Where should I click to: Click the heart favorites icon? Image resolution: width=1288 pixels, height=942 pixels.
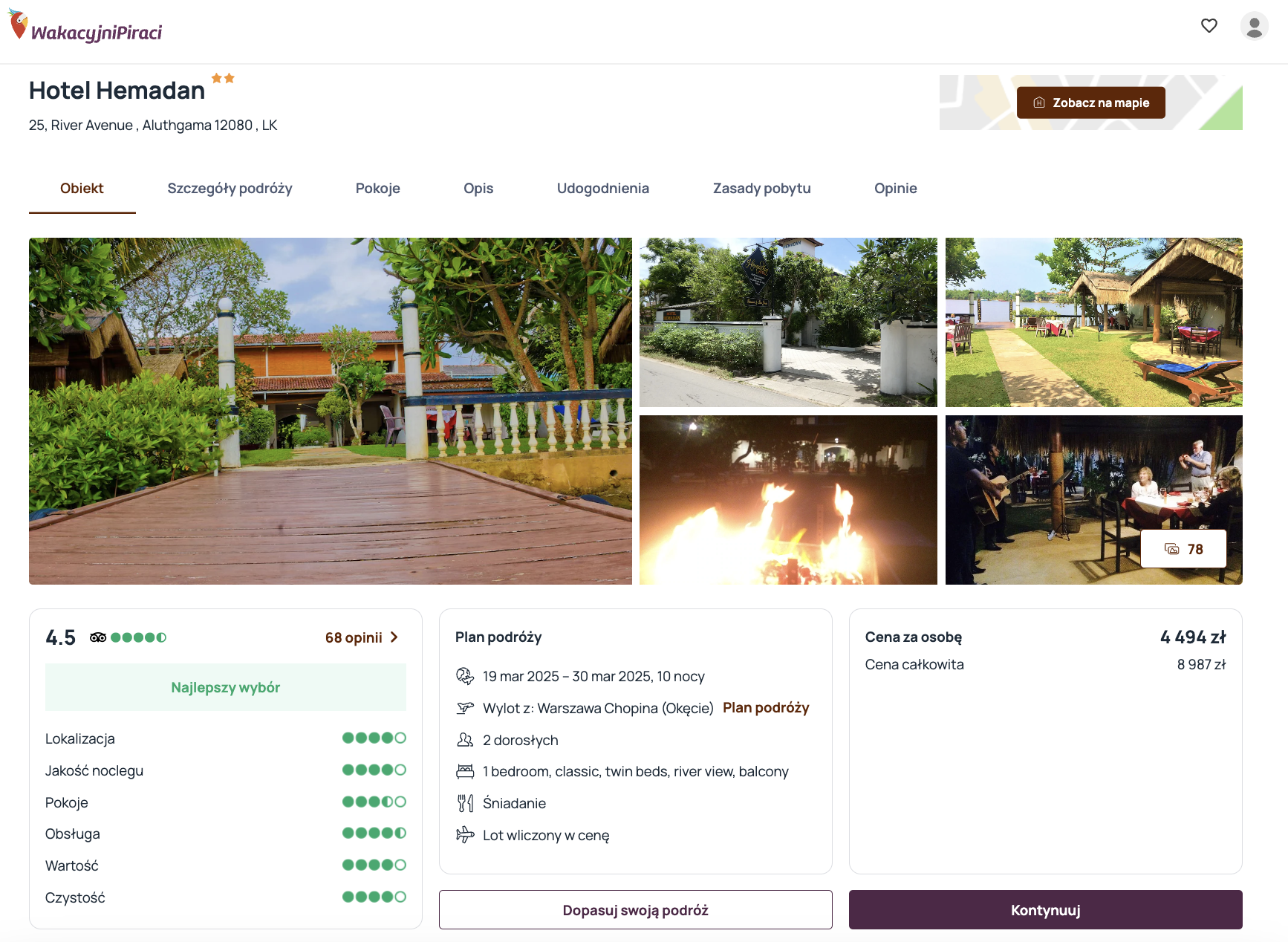1209,26
